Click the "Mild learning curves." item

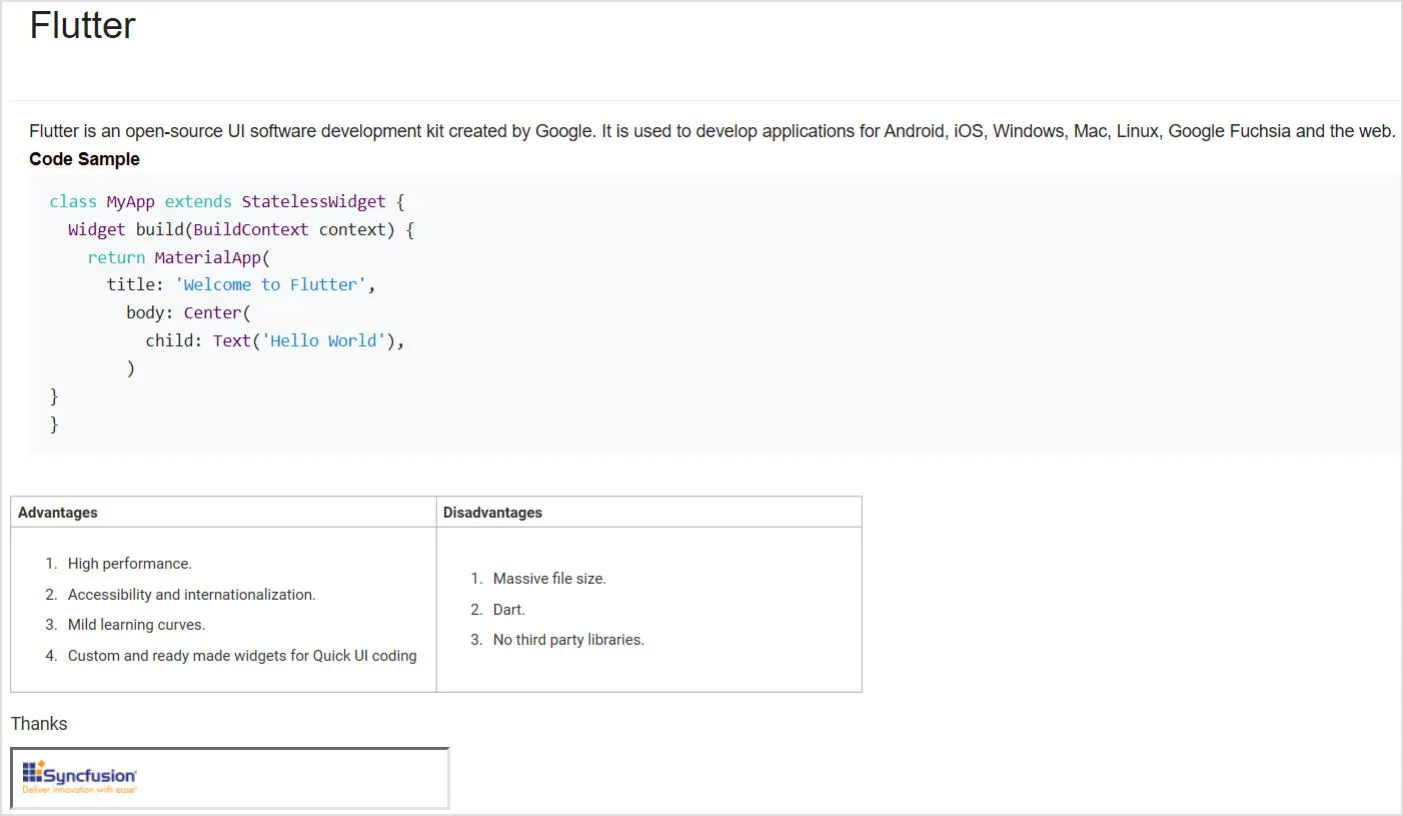point(136,625)
